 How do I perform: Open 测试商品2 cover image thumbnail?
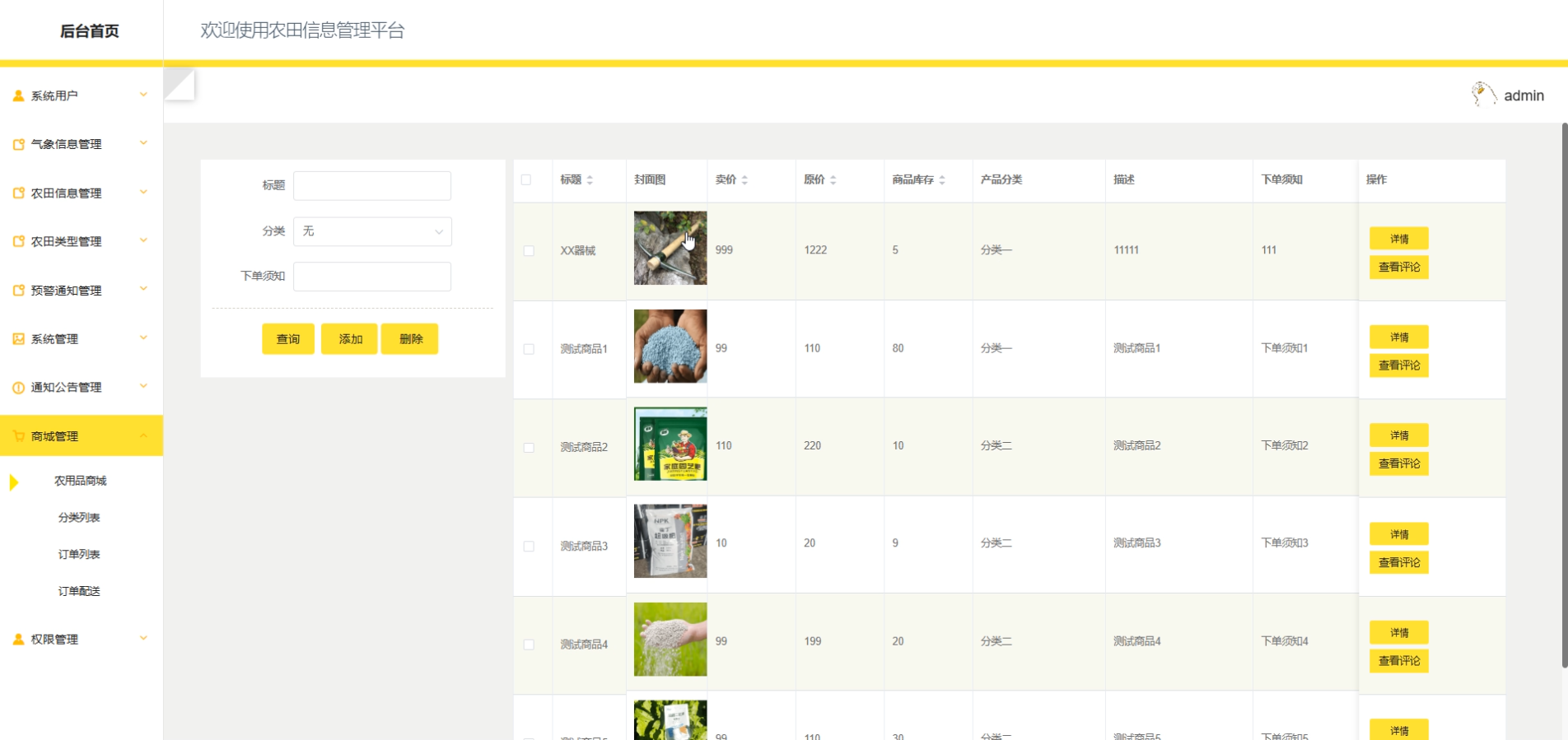(670, 444)
